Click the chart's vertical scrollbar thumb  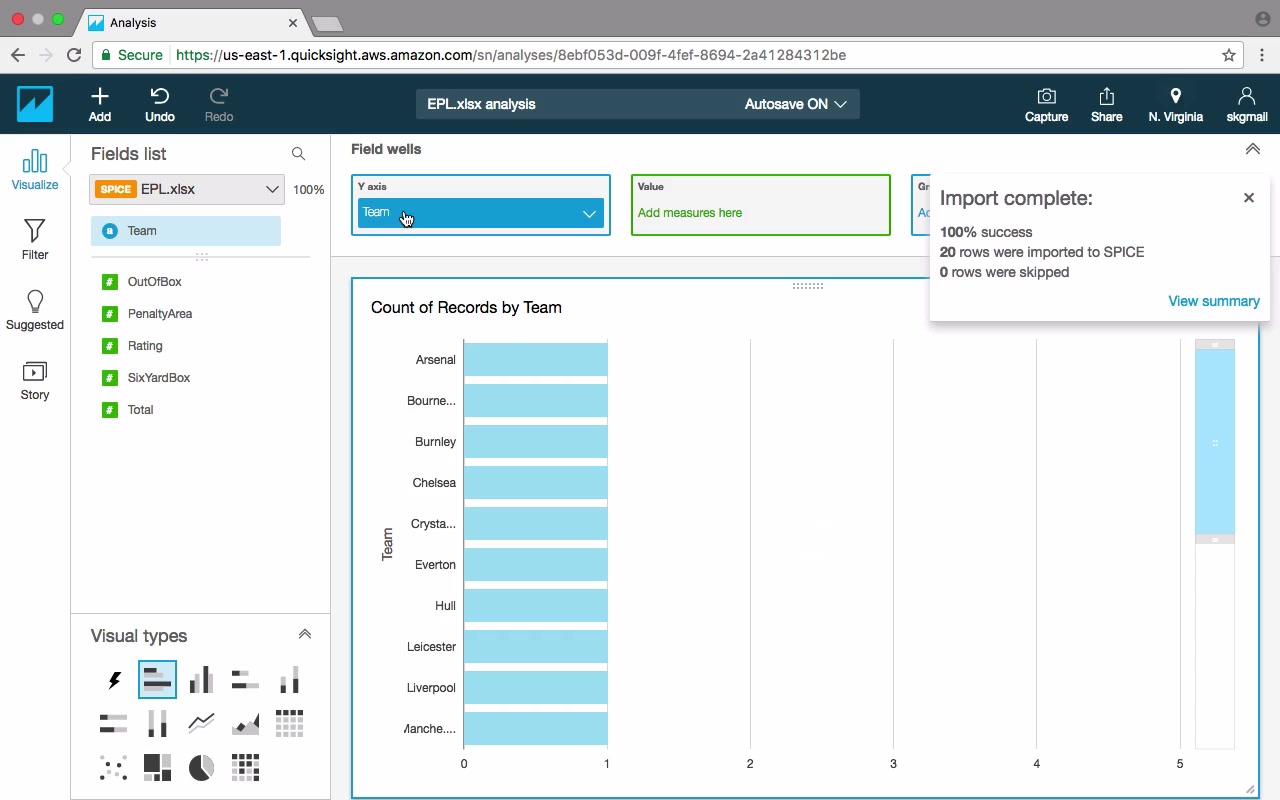[1215, 442]
